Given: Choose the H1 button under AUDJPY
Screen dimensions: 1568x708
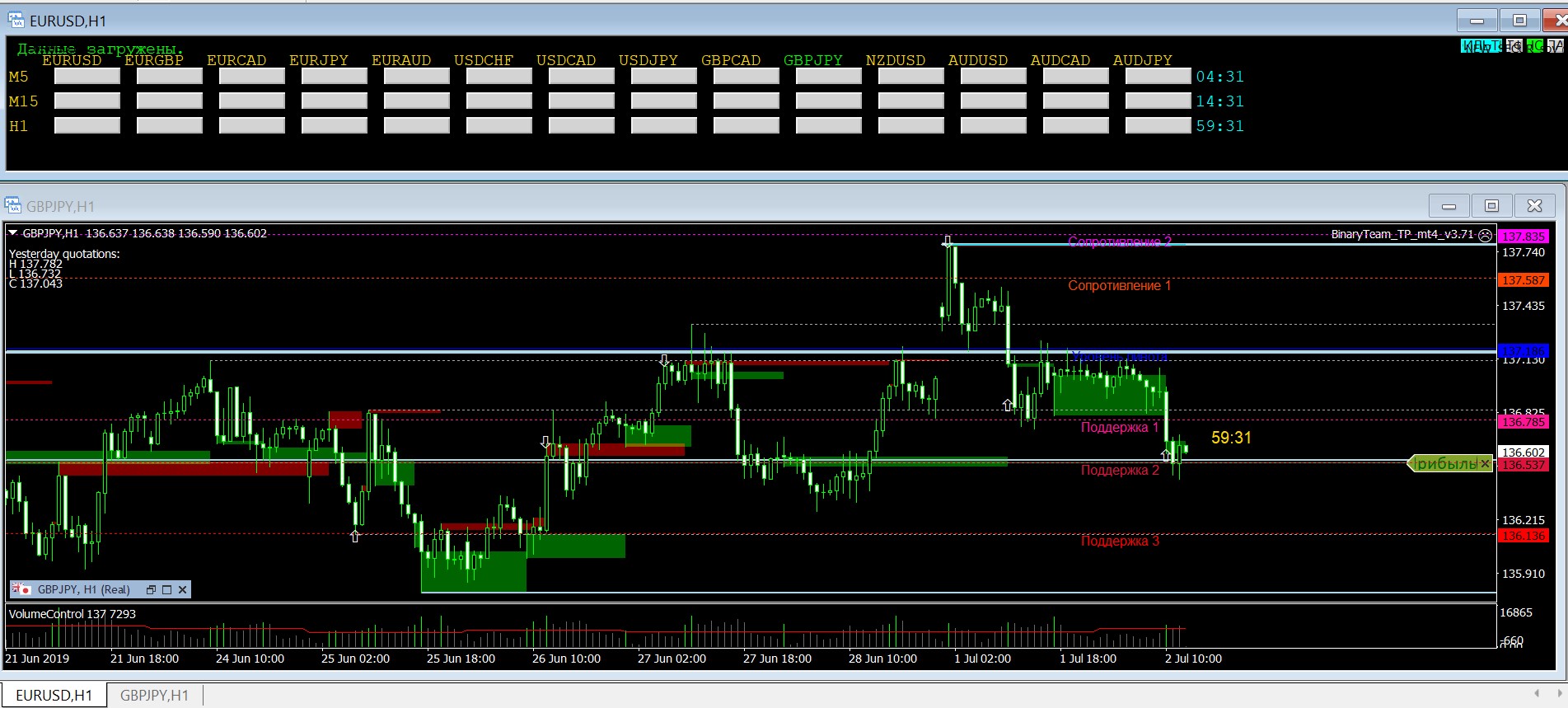Looking at the screenshot, I should 1158,125.
